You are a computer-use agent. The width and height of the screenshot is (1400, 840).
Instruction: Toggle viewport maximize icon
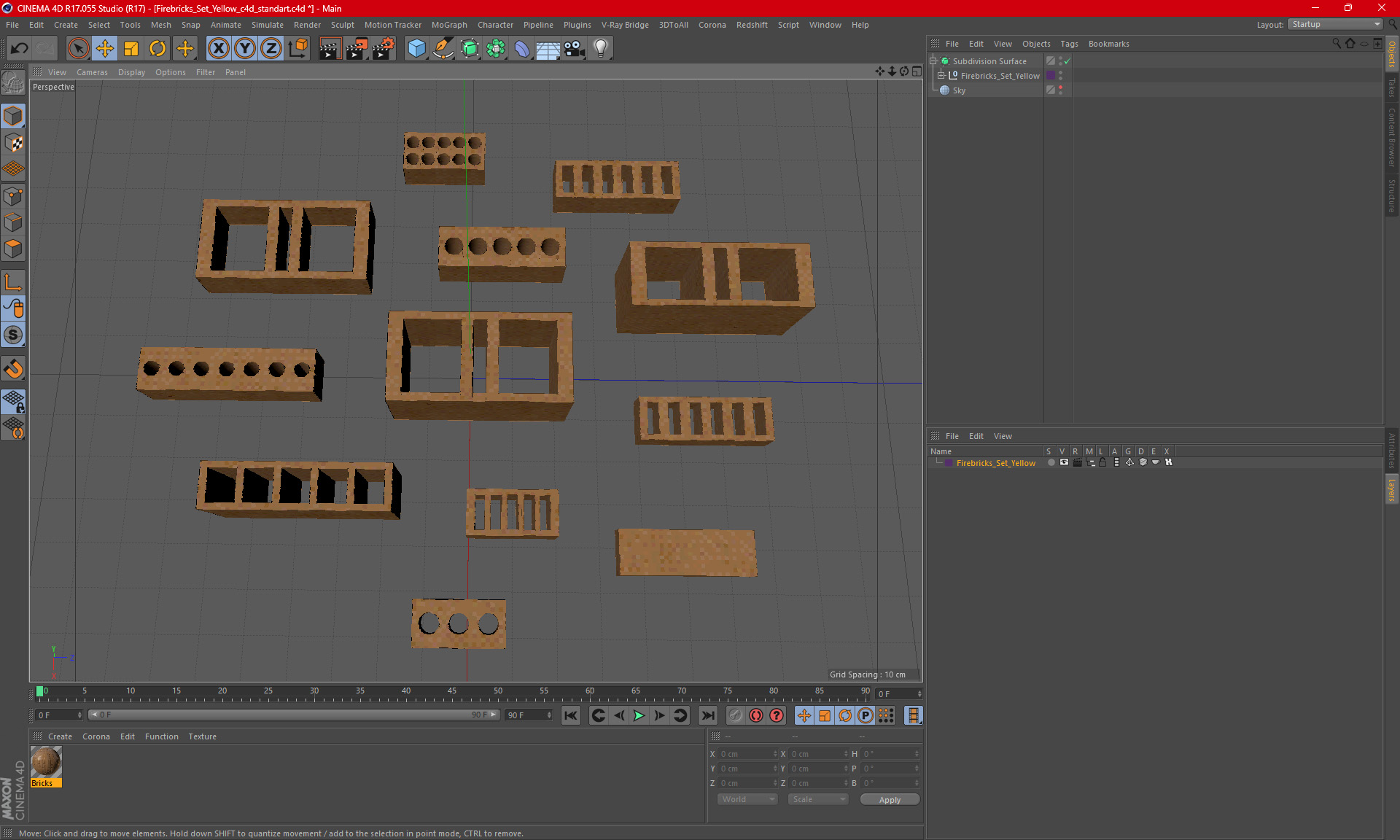point(917,71)
